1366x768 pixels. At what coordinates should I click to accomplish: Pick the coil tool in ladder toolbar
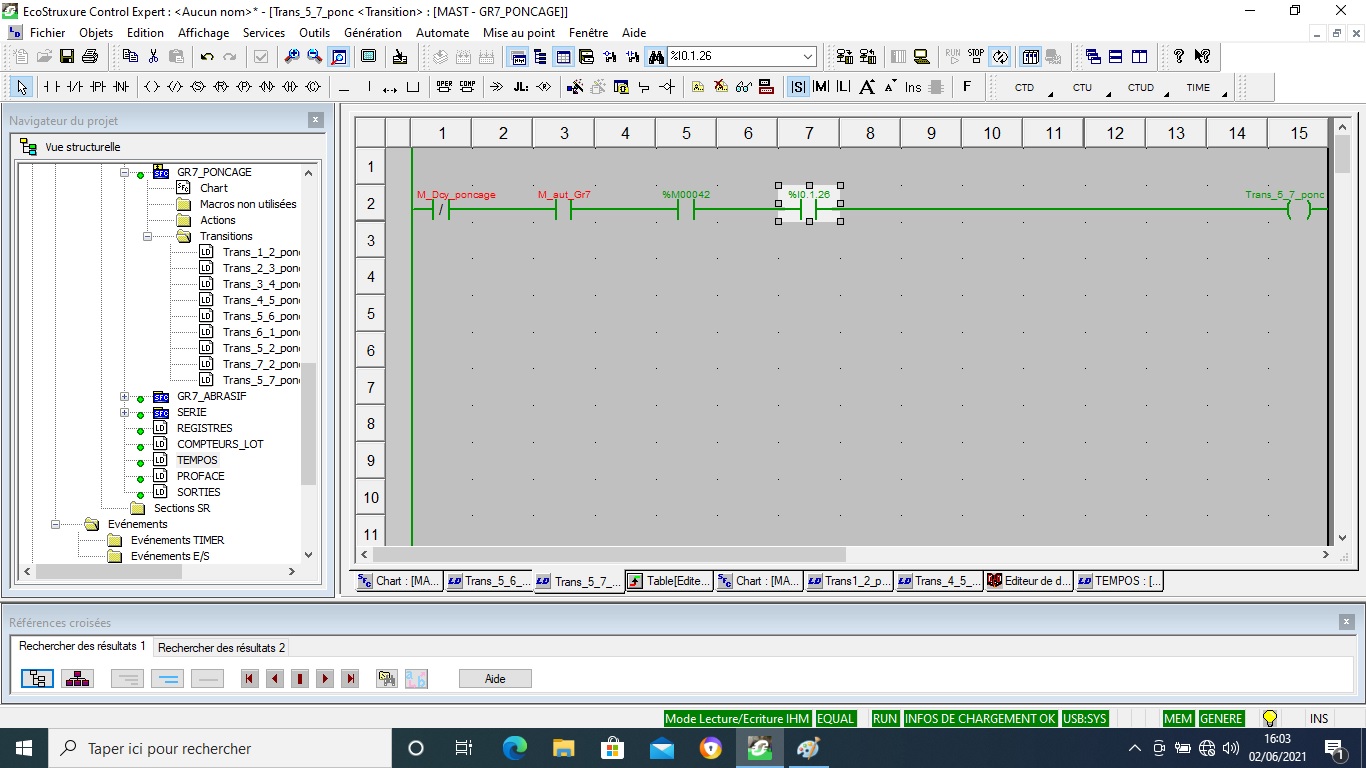152,87
